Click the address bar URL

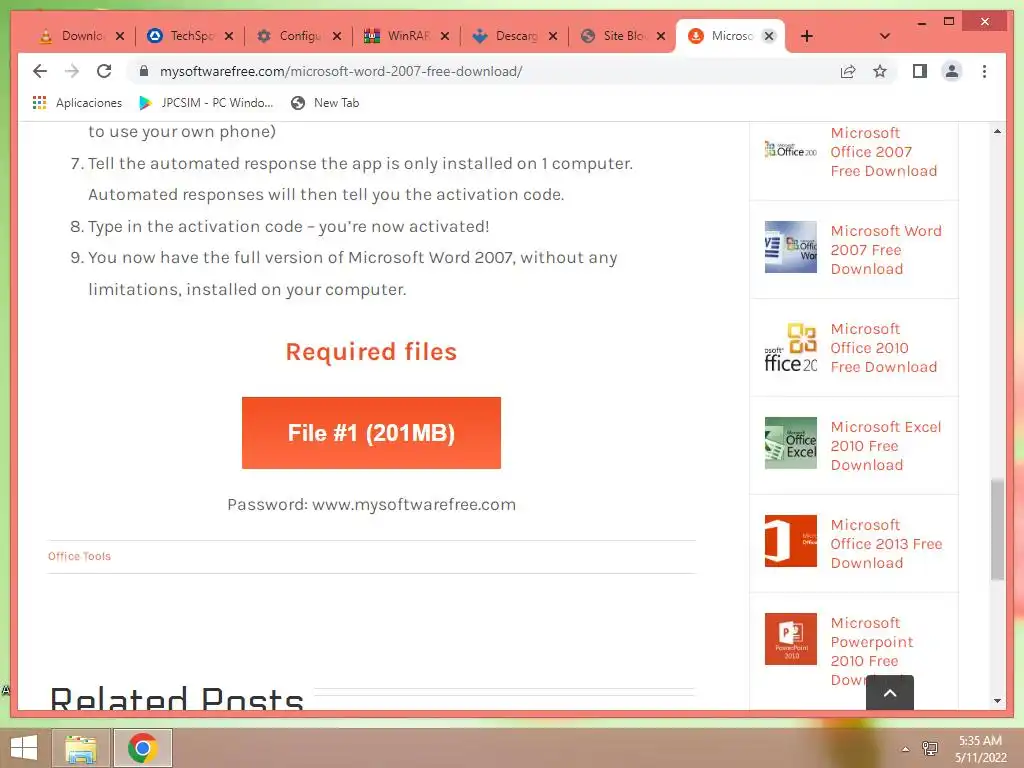[341, 71]
